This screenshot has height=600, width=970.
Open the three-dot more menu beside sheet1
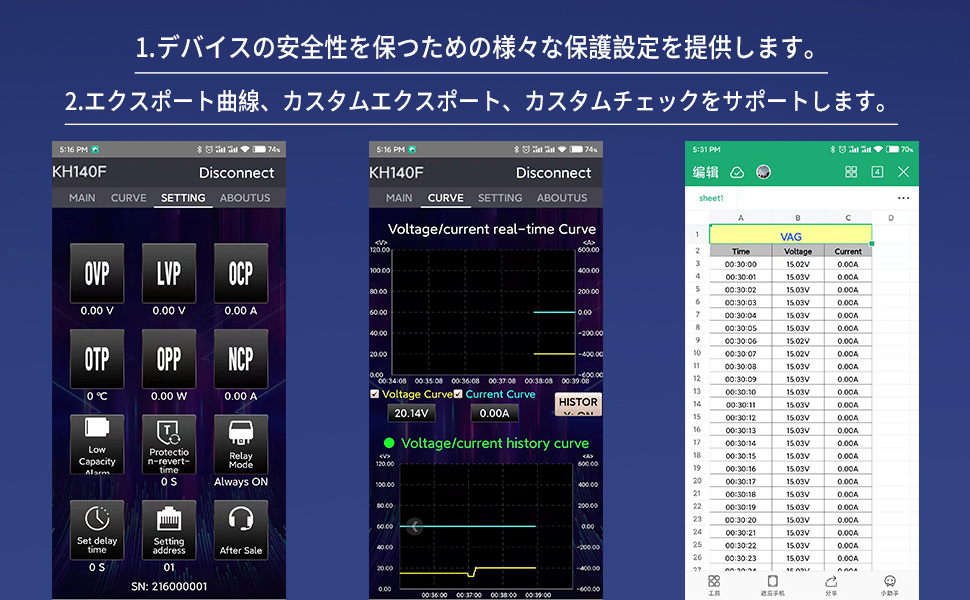click(x=903, y=198)
